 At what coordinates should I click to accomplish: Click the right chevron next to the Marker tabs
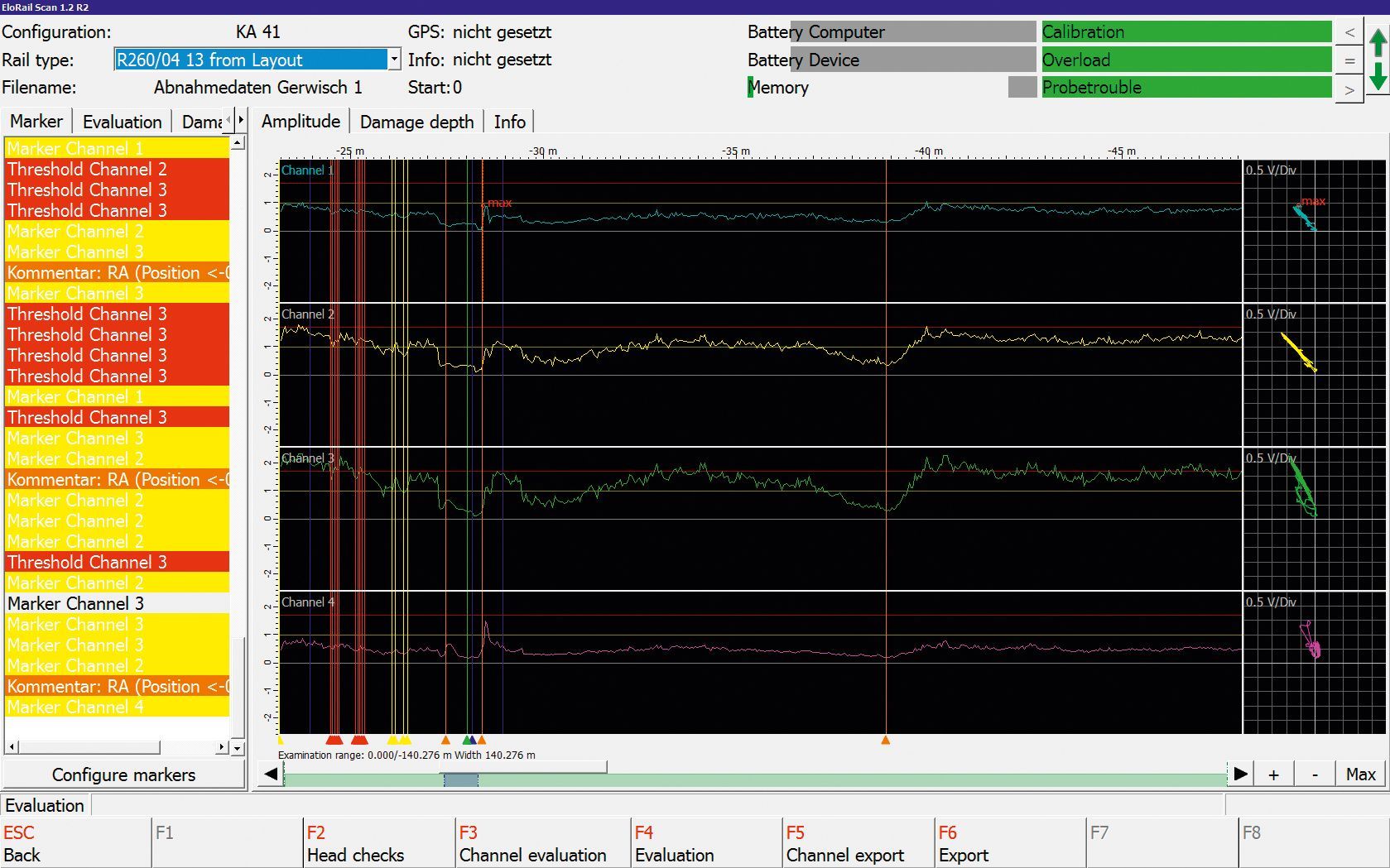pos(239,120)
